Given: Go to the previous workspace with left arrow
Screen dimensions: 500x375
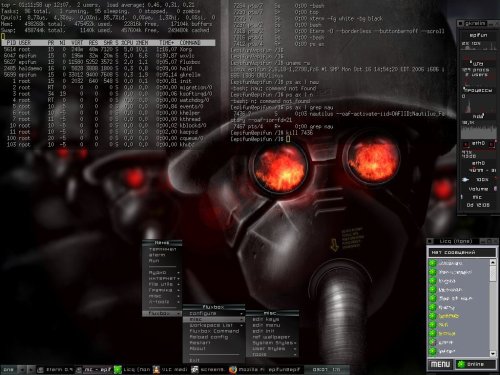Looking at the screenshot, I should (x=21, y=369).
